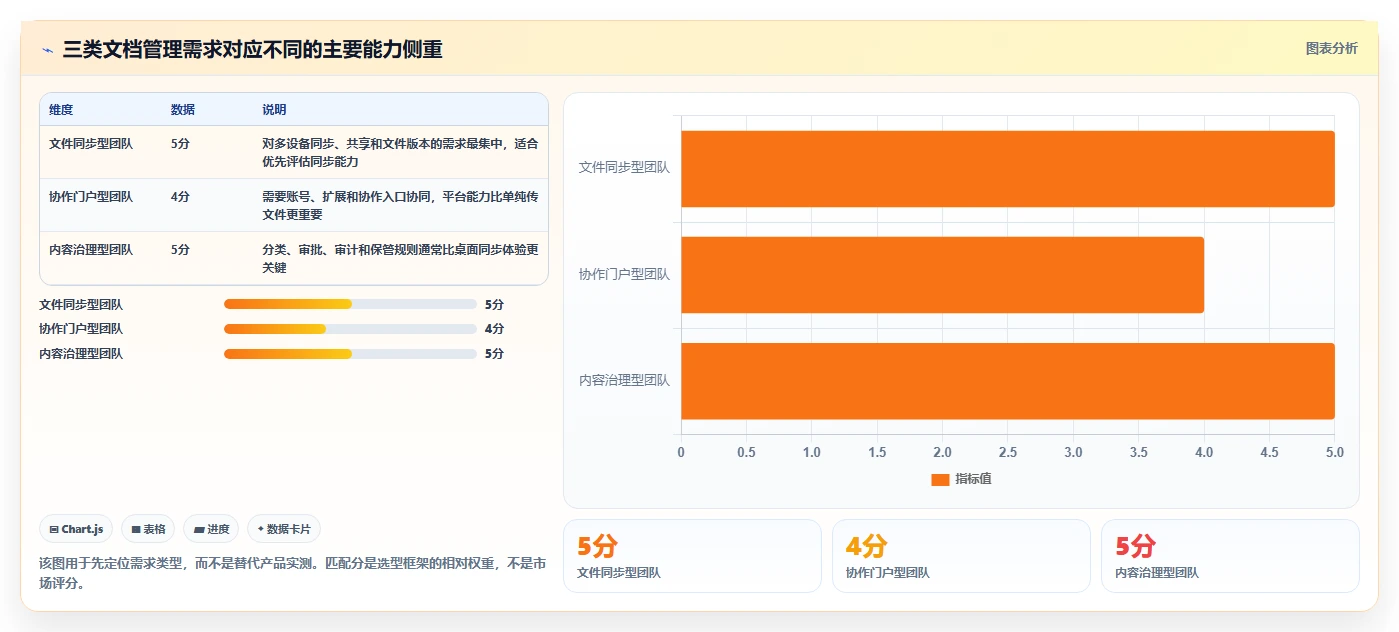Click the lightning icon beside the title
The width and height of the screenshot is (1399, 632).
coord(48,50)
